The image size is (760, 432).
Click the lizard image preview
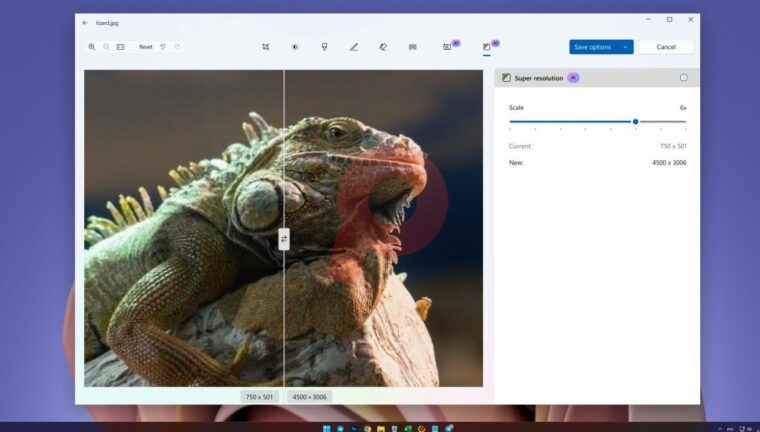(x=284, y=228)
